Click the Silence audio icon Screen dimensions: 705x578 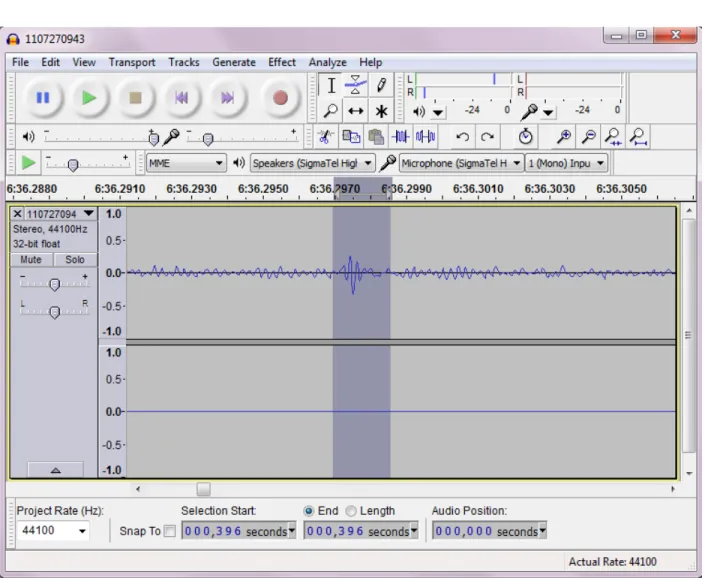(425, 137)
